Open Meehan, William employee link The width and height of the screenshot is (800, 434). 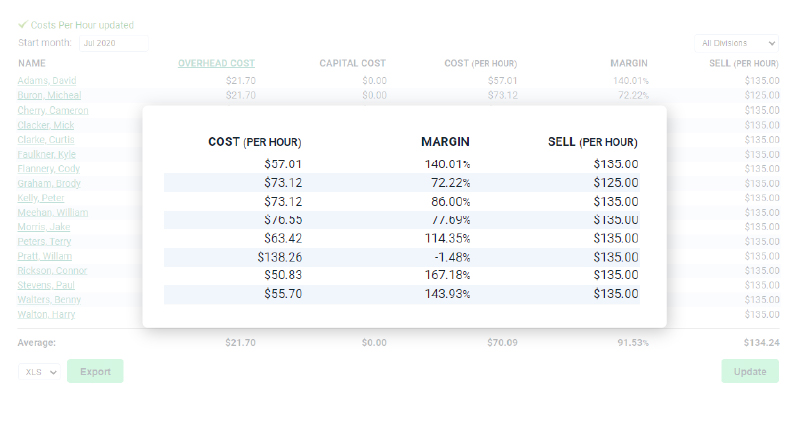coord(53,212)
